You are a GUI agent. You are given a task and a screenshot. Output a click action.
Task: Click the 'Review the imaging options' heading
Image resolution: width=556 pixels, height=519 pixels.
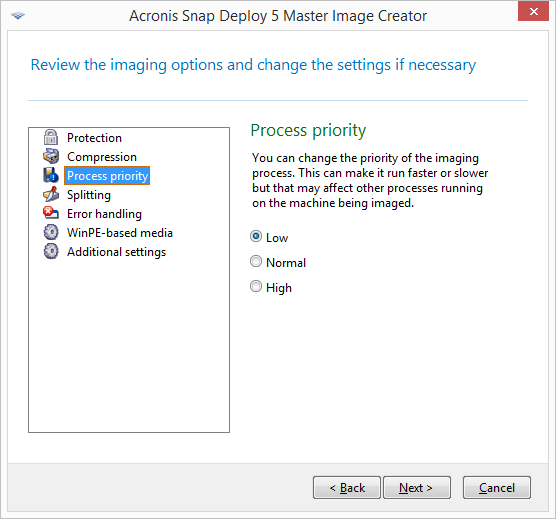coord(253,65)
